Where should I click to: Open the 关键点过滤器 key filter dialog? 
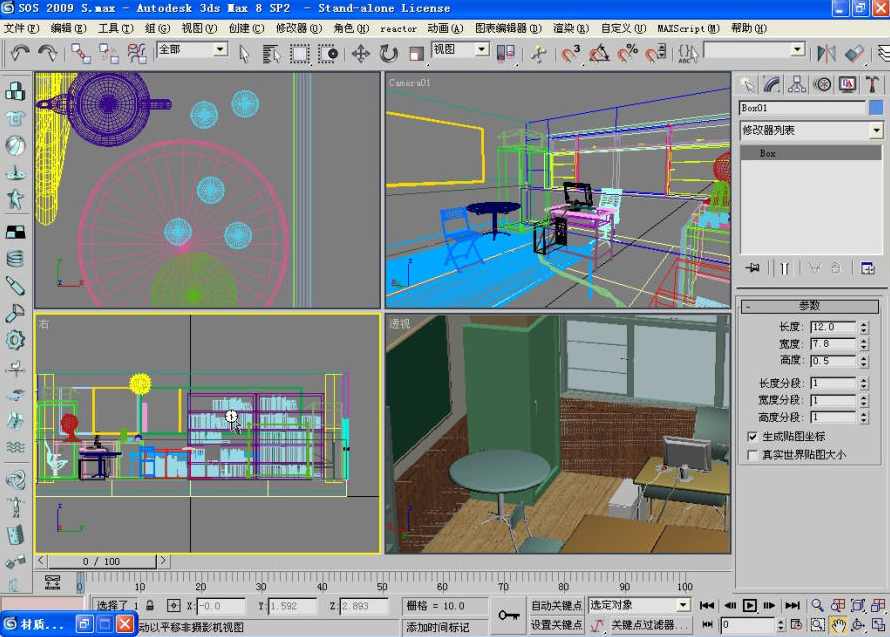point(645,625)
